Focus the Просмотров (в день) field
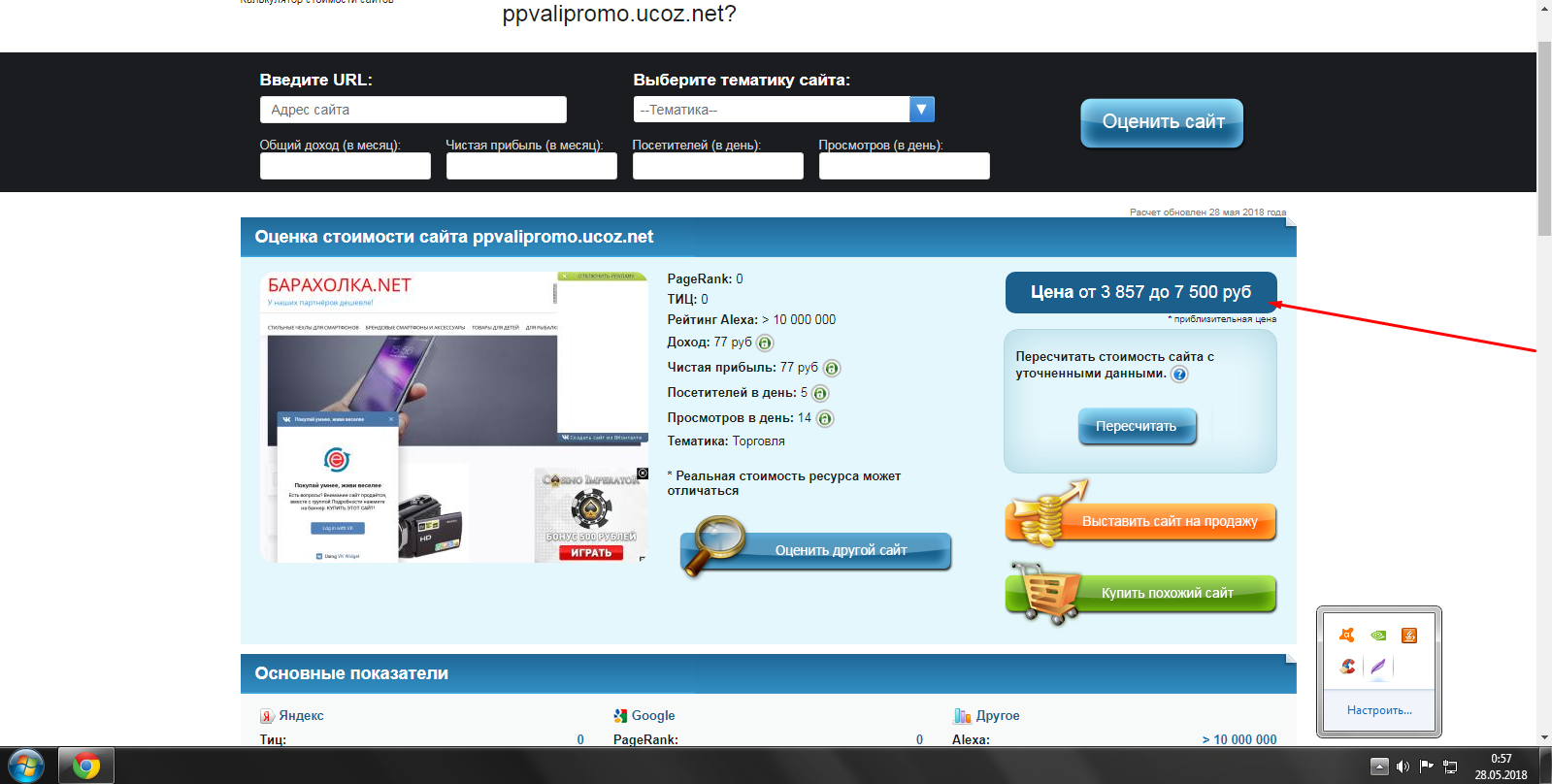This screenshot has height=784, width=1552. (x=905, y=166)
